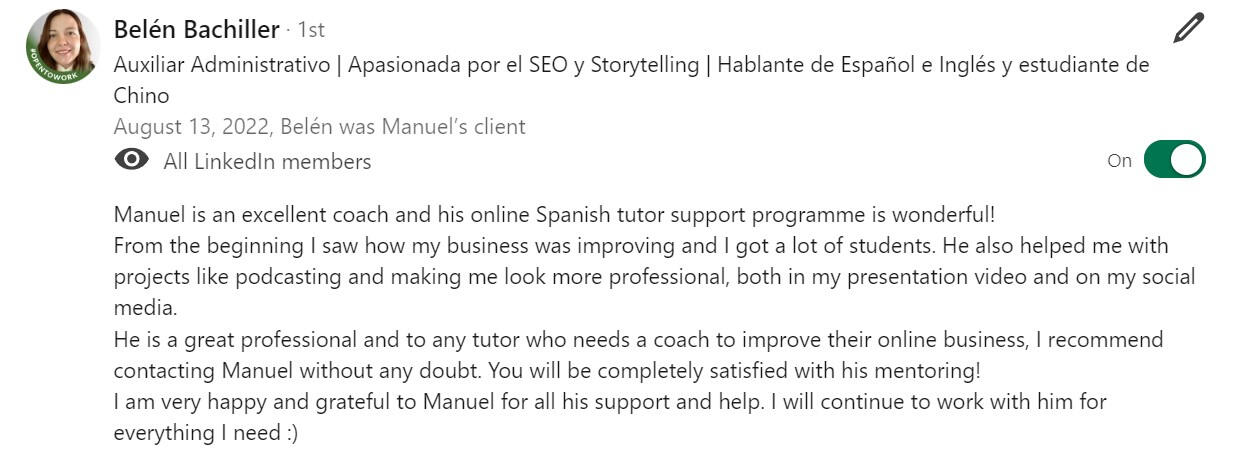Click the 'Auxiliar Administrativo' headline text
Viewport: 1235px width, 462px height.
(222, 65)
